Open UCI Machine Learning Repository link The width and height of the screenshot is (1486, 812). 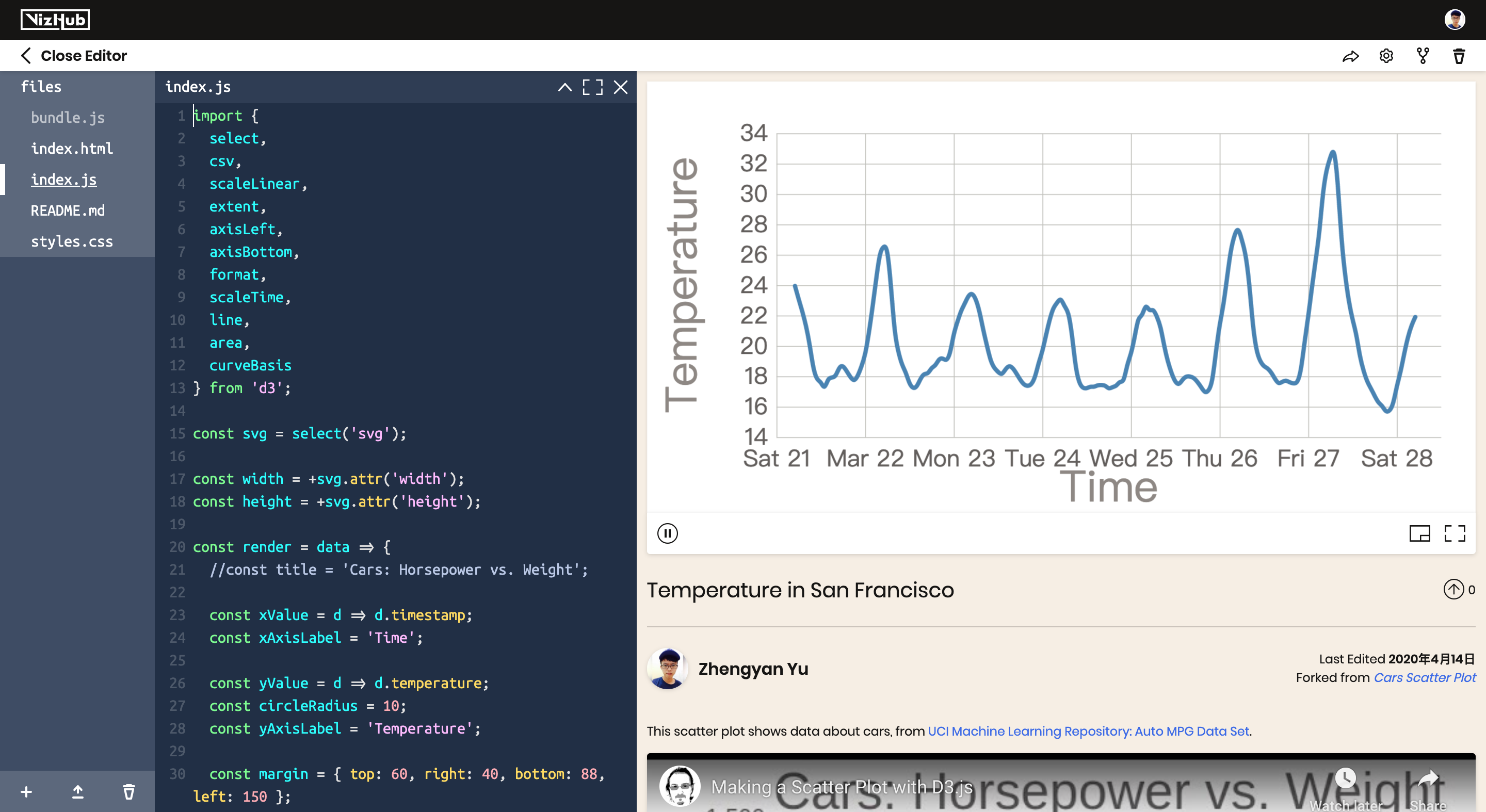point(1088,730)
